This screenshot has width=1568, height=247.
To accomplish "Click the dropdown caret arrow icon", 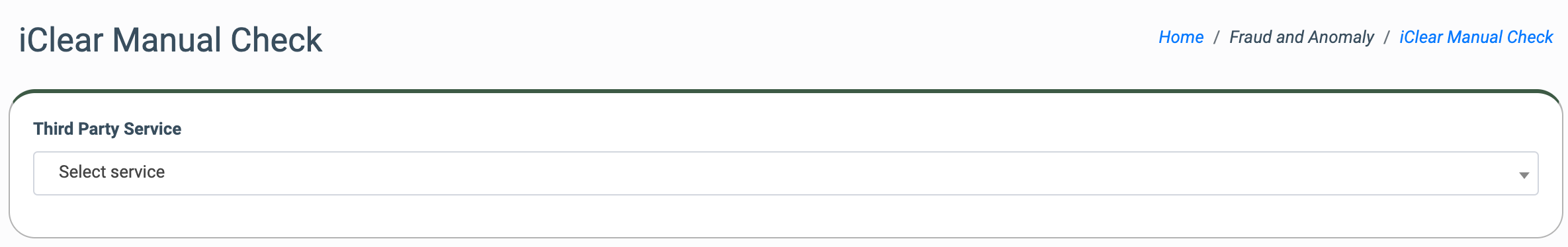I will coord(1524,175).
